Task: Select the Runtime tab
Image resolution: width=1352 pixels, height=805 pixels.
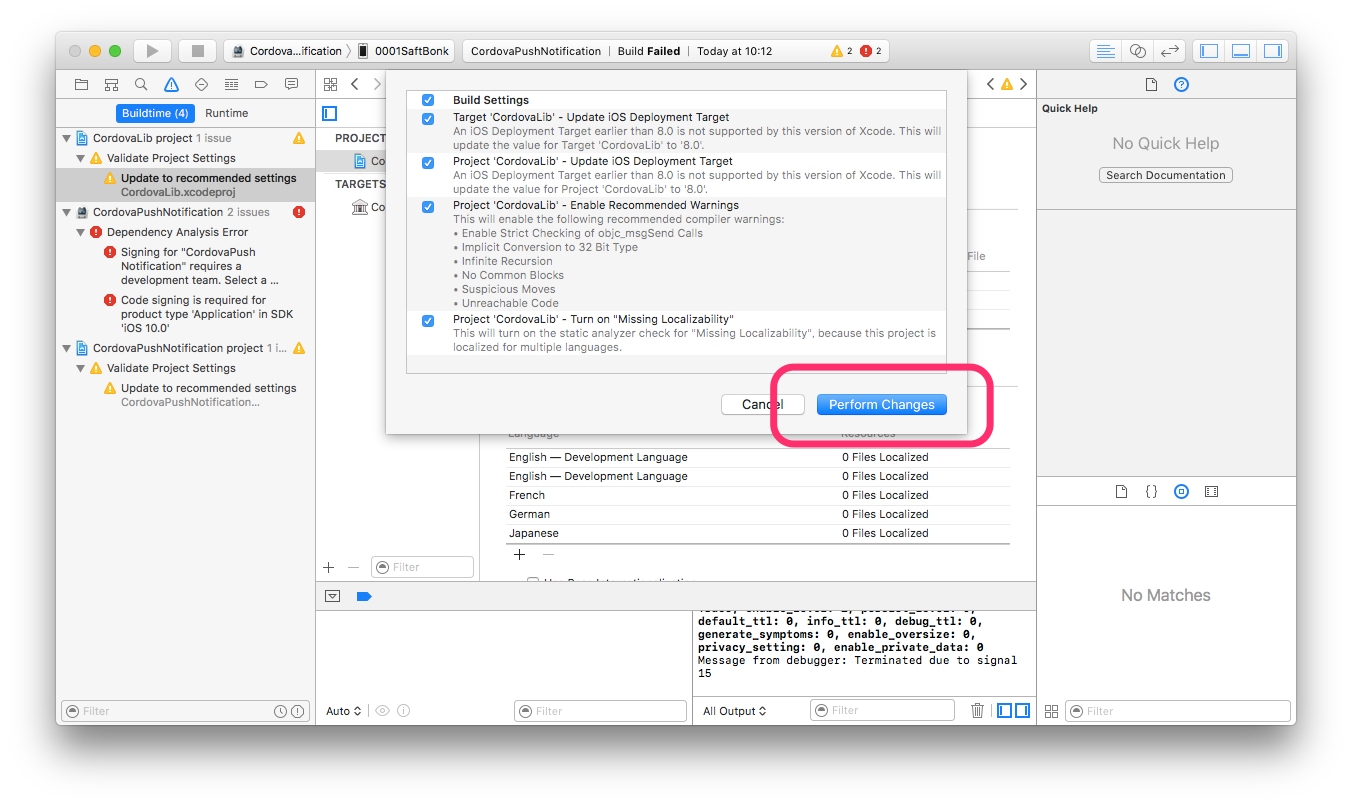Action: click(x=227, y=113)
